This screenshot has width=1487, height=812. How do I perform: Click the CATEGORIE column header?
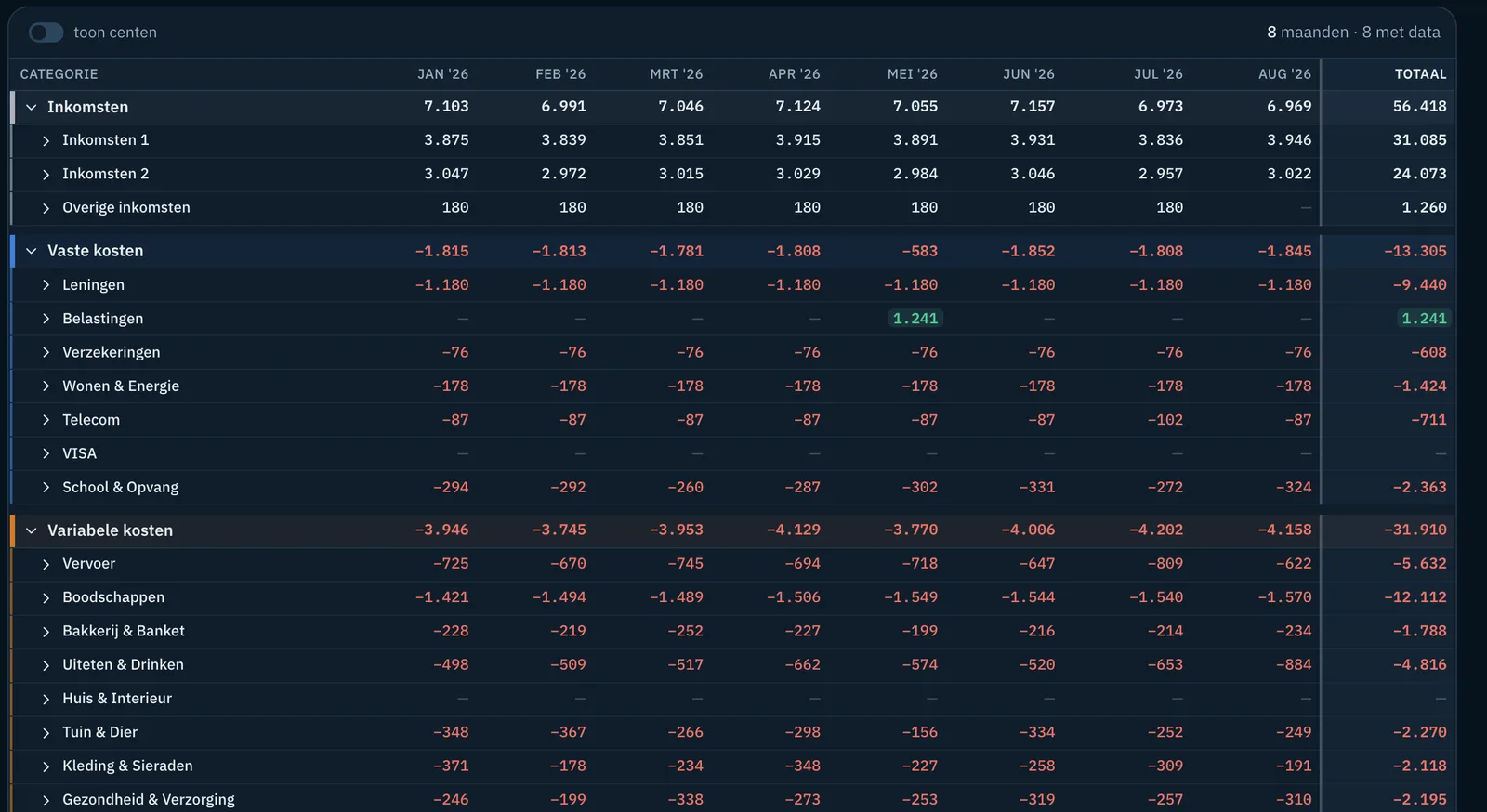click(59, 74)
